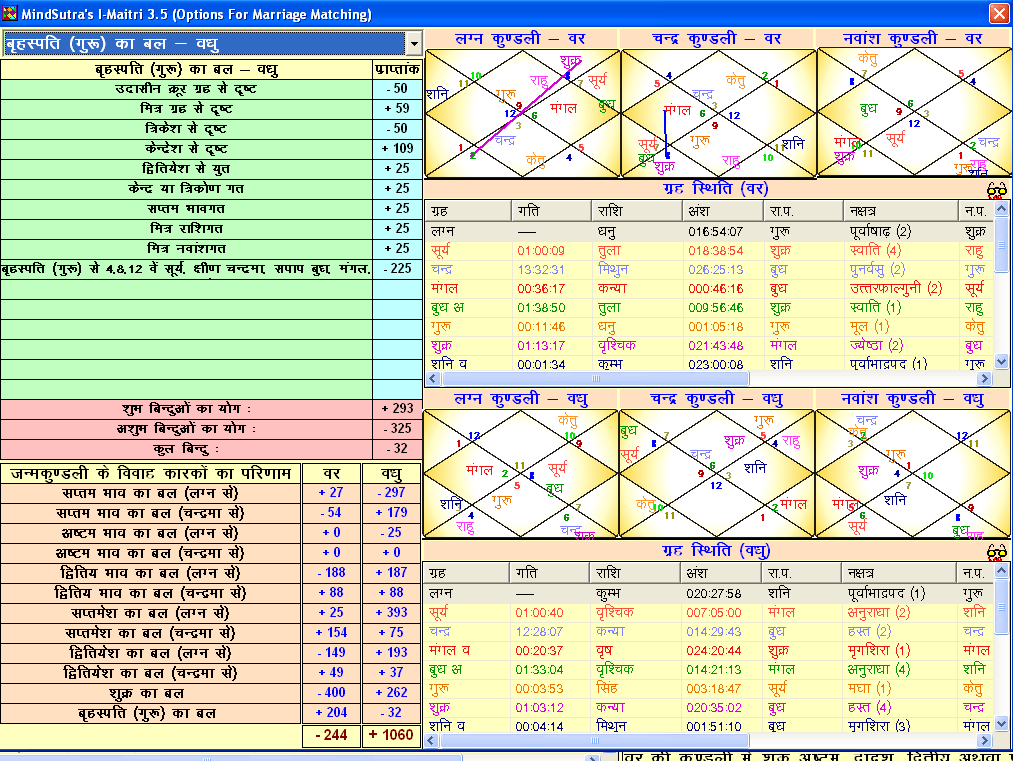Click the left arrow of वधु table horizontal scrollbar
Image resolution: width=1013 pixels, height=761 pixels.
[432, 740]
